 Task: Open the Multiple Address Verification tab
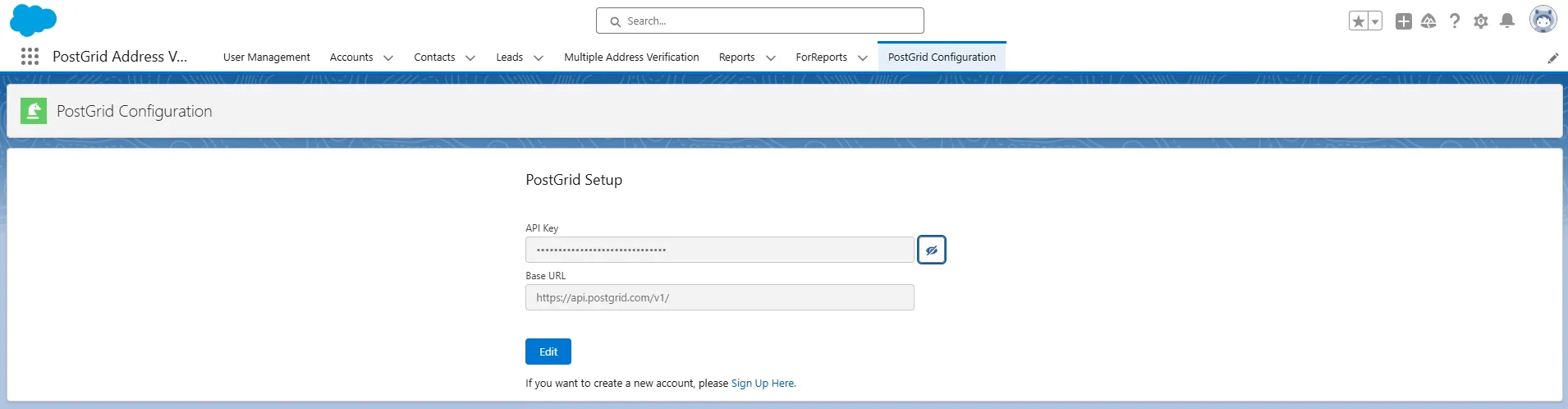631,57
